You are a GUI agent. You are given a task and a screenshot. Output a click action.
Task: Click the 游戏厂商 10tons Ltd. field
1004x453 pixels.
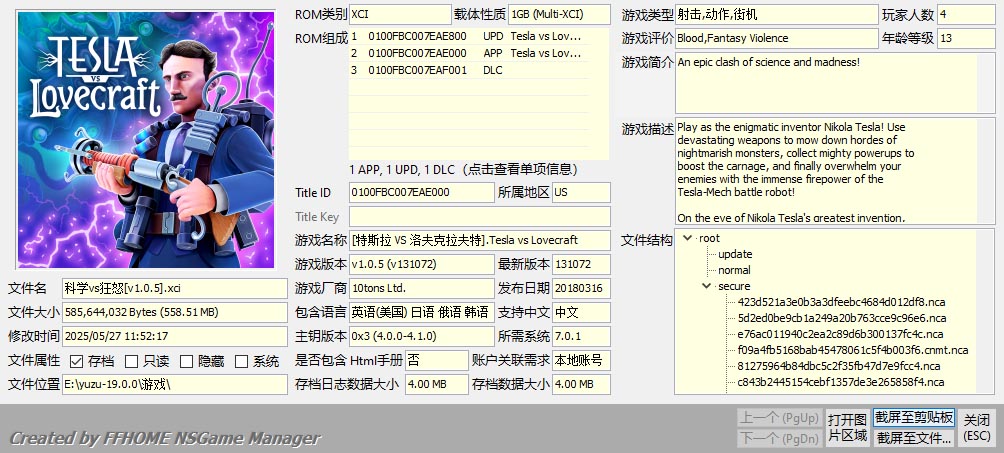click(421, 288)
